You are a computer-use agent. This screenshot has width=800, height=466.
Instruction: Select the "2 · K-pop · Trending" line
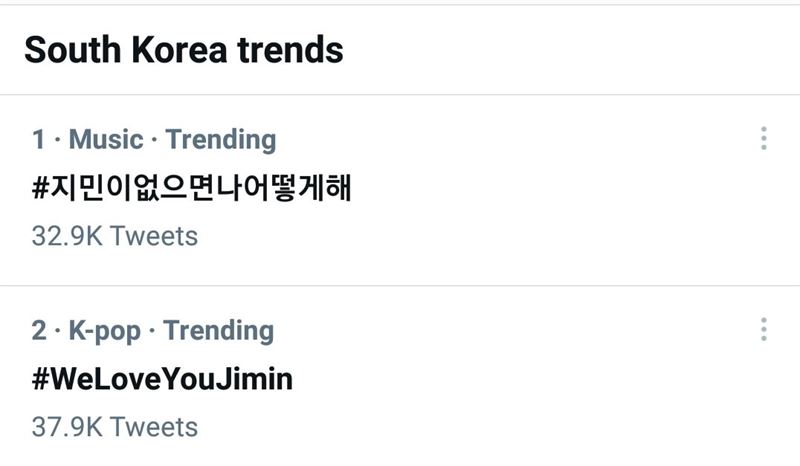(152, 330)
